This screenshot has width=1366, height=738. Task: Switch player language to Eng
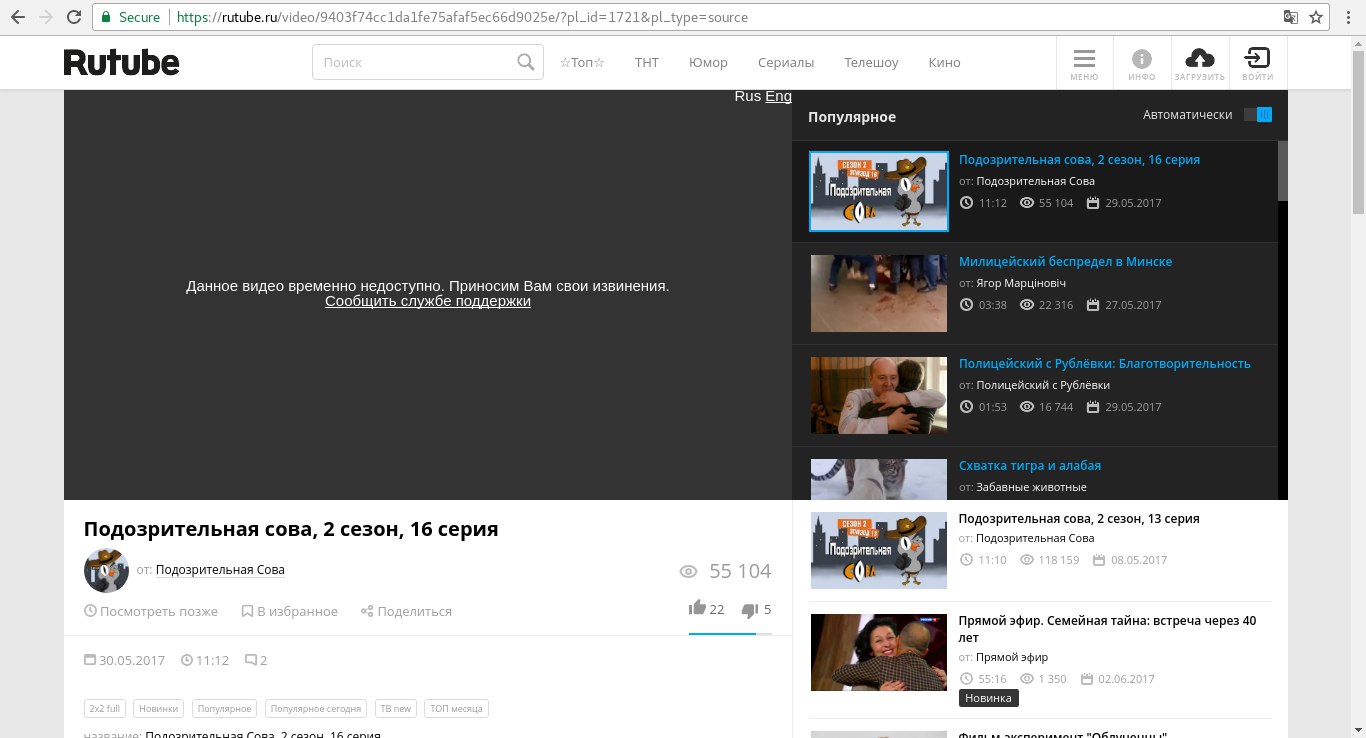(x=778, y=96)
